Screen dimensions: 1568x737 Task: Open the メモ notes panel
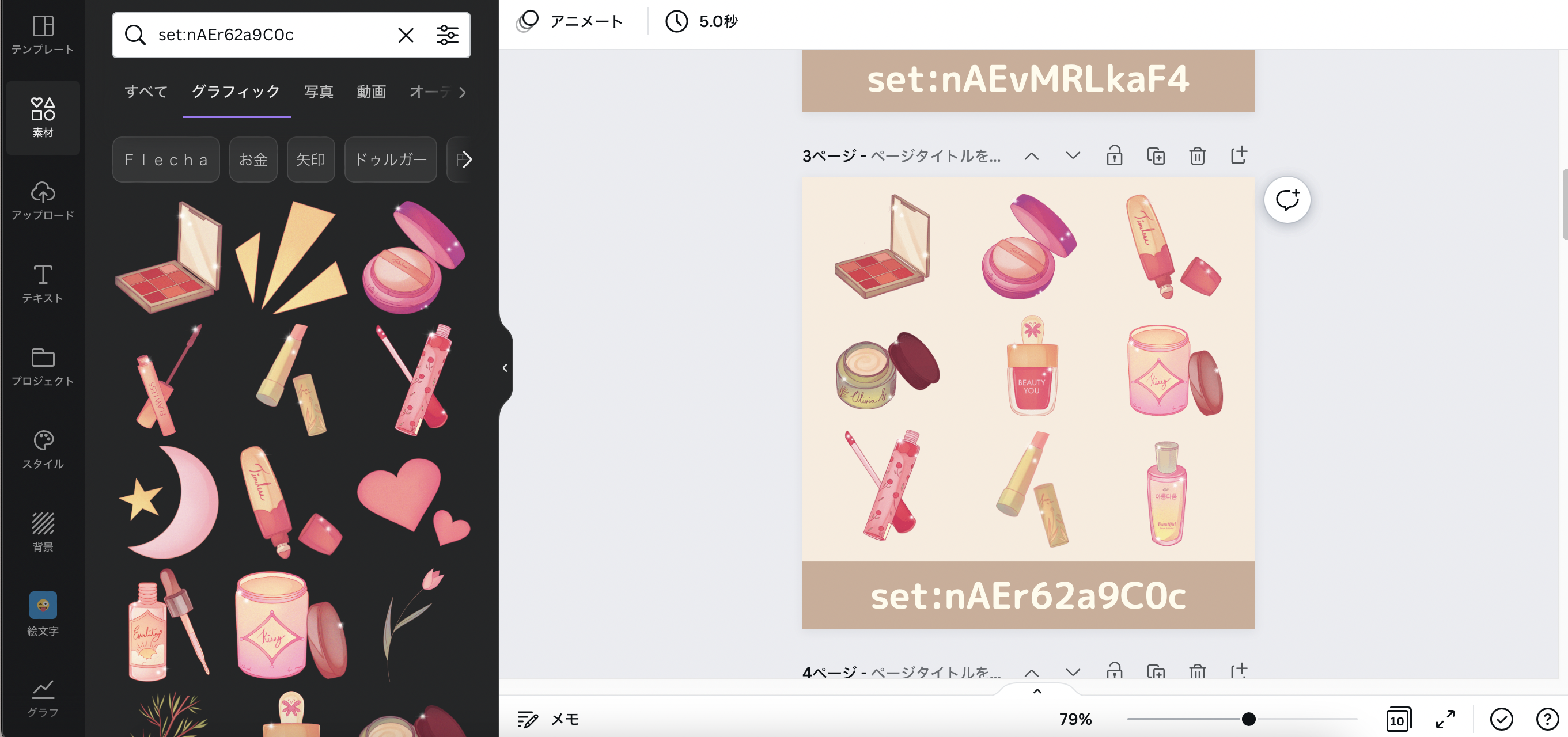[548, 719]
